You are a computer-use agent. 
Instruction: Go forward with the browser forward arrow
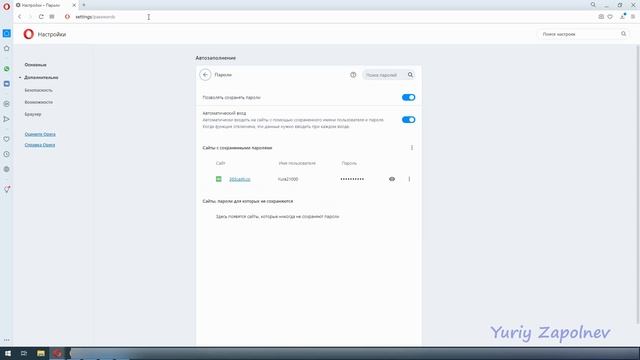pyautogui.click(x=30, y=17)
